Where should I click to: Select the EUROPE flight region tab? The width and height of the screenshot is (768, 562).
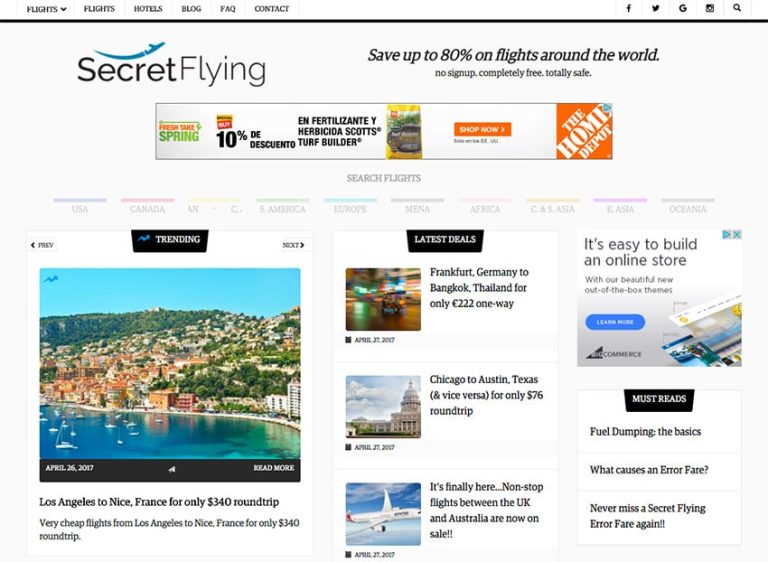(350, 207)
